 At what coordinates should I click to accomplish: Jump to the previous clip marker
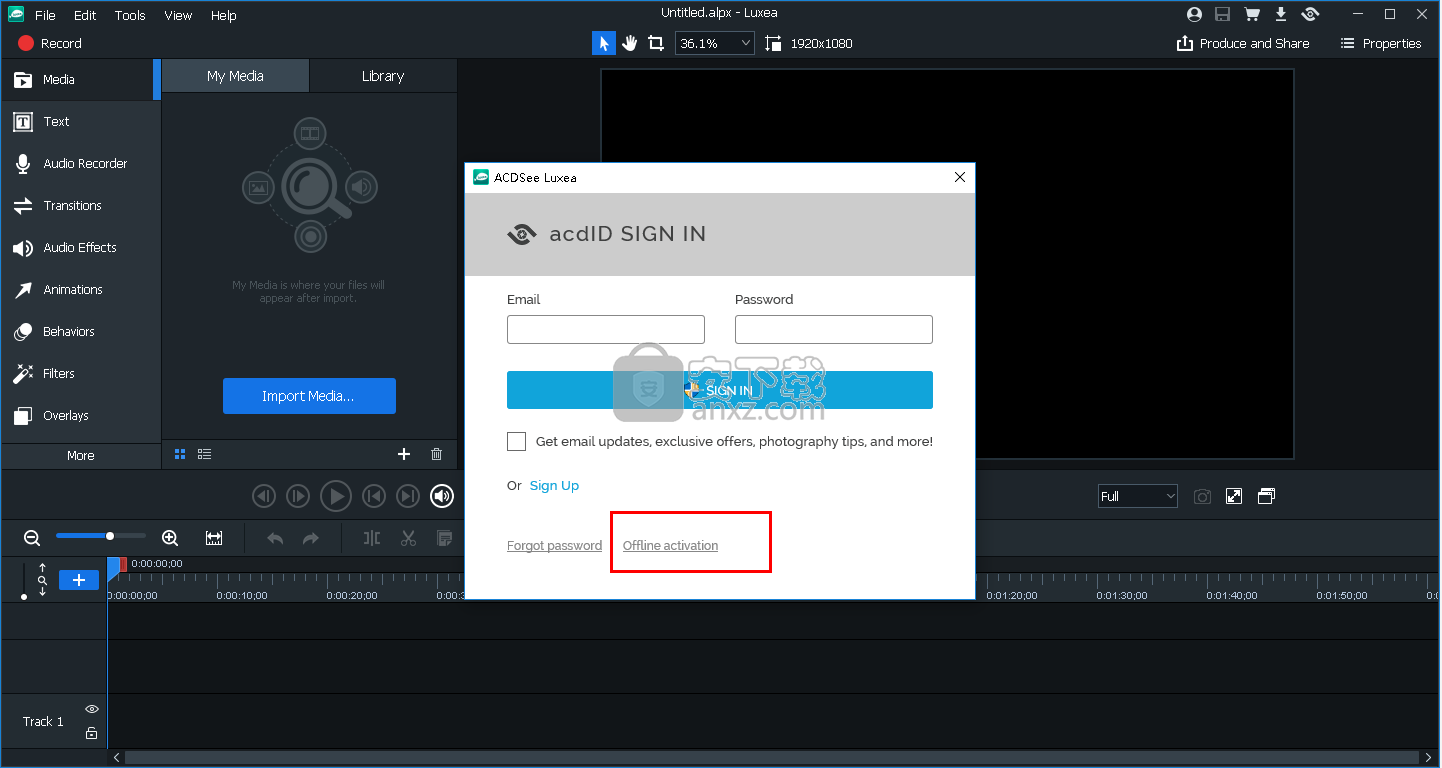point(373,496)
